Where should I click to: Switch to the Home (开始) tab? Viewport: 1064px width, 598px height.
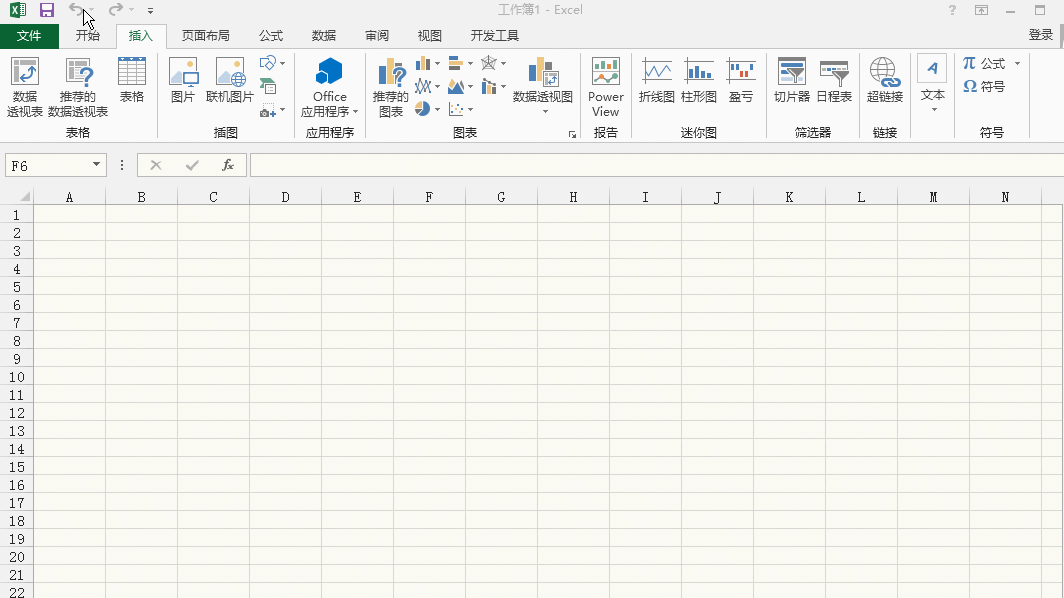click(x=88, y=35)
